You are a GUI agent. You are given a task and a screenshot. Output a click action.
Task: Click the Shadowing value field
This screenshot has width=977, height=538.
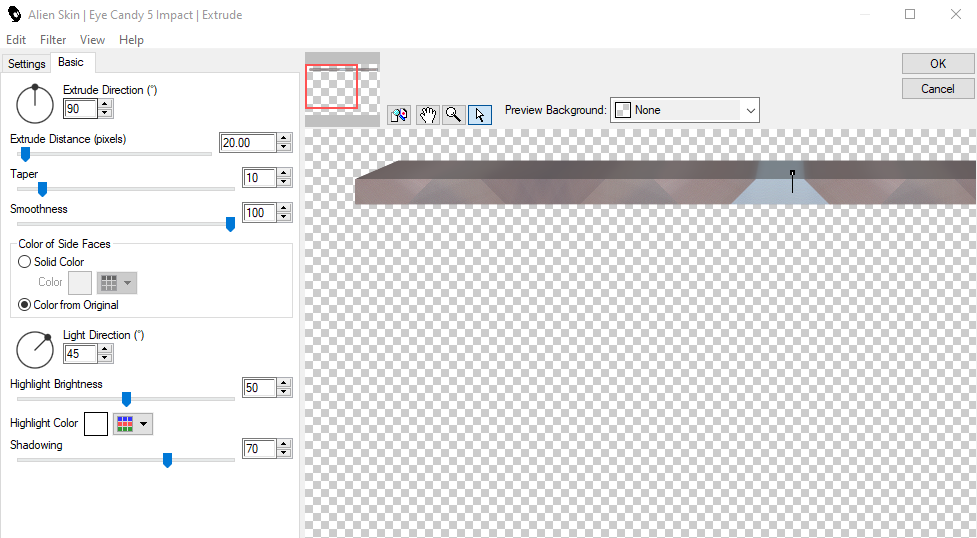(x=259, y=448)
